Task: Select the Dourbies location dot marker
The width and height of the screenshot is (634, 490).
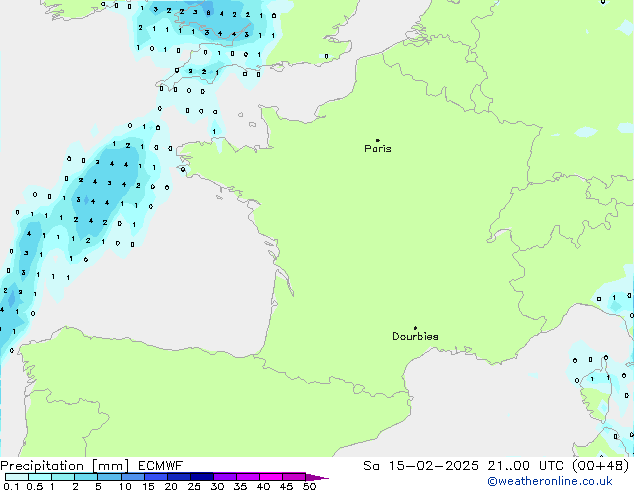Action: coord(415,328)
